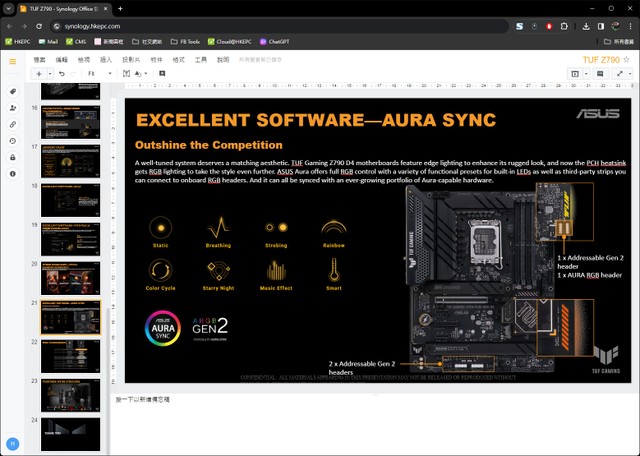Screen dimensions: 640x456
Task: Expand the slideshow options dropdown arrow
Action: point(586,74)
